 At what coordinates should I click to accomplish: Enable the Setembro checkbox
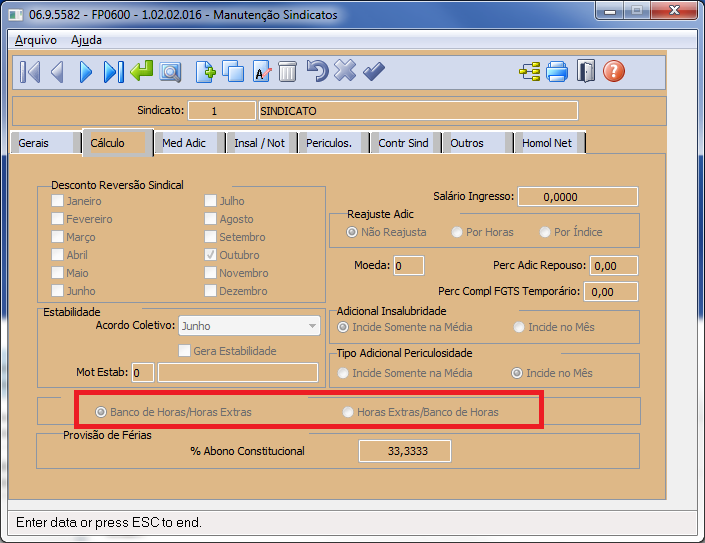[210, 236]
